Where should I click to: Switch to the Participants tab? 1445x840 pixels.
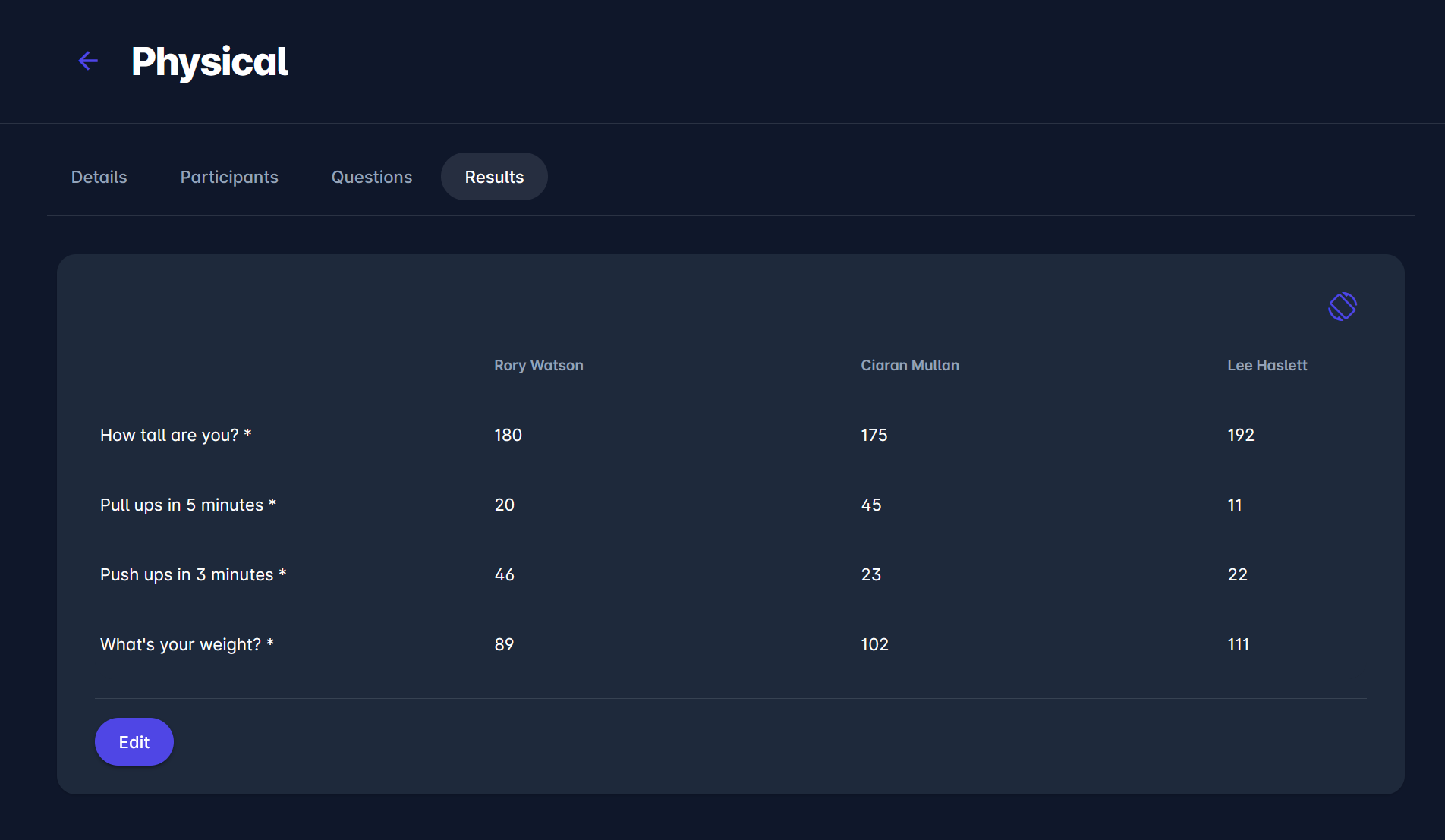(229, 177)
